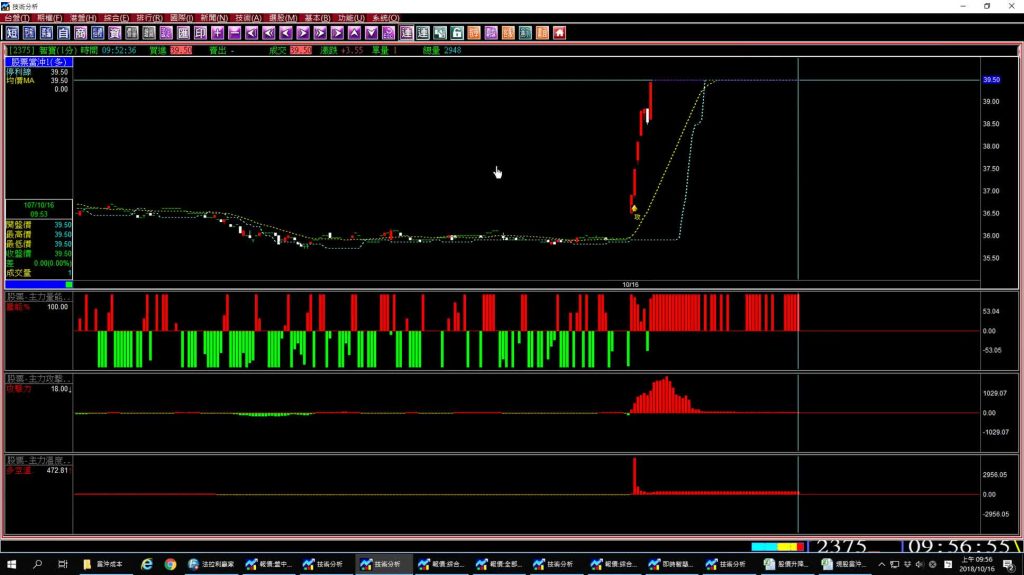This screenshot has height=575, width=1024.
Task: Click the highlighted 39.50 price axis label
Action: tap(991, 80)
